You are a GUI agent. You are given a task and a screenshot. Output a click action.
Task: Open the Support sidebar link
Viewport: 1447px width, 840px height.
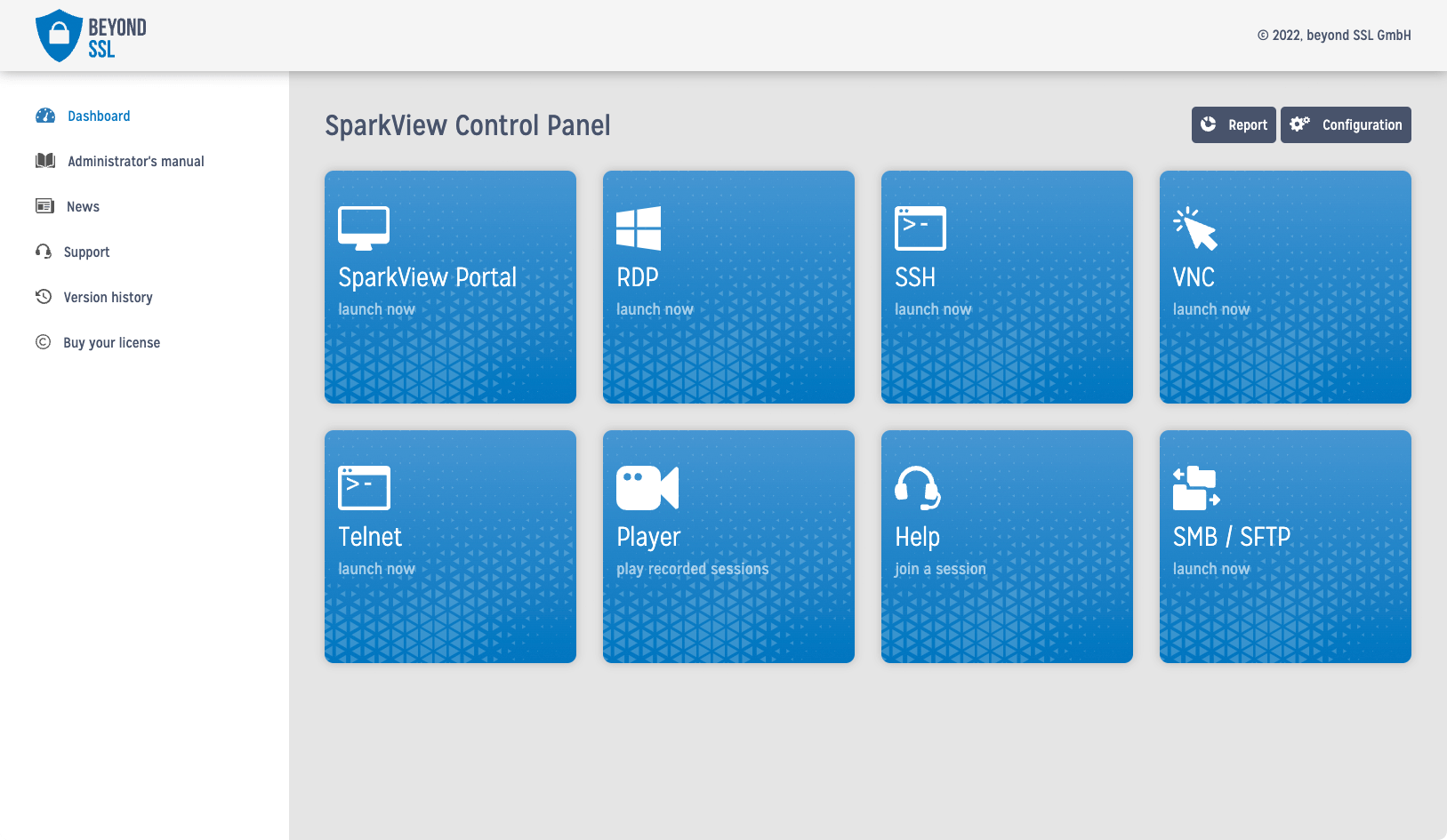coord(87,252)
